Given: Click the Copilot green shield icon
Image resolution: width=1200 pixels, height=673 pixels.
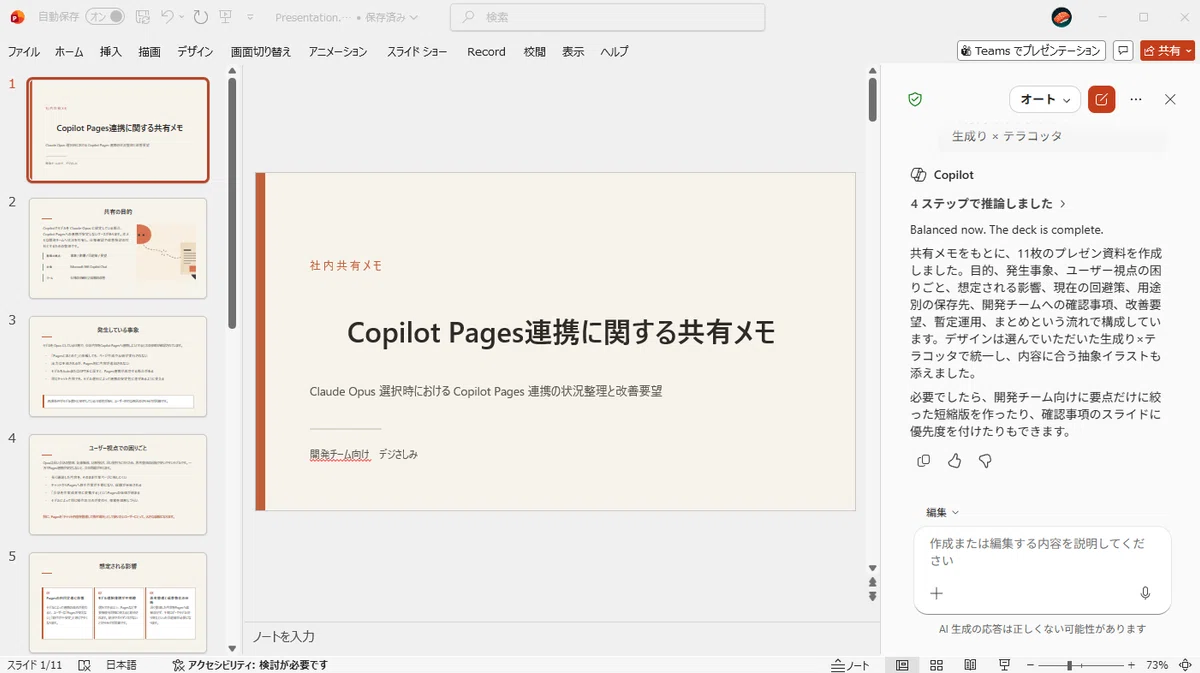Looking at the screenshot, I should [x=914, y=99].
